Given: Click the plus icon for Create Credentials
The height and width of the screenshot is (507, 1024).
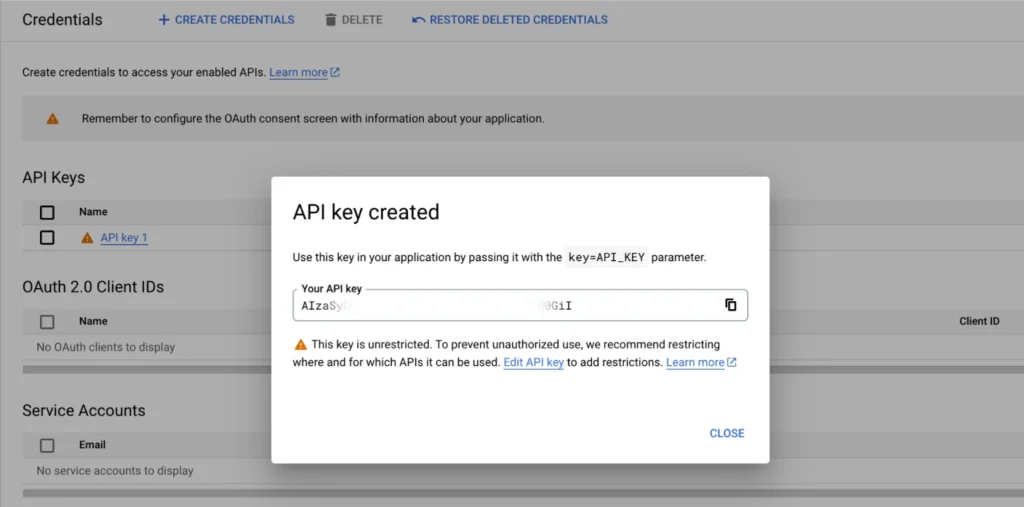Looking at the screenshot, I should point(164,20).
